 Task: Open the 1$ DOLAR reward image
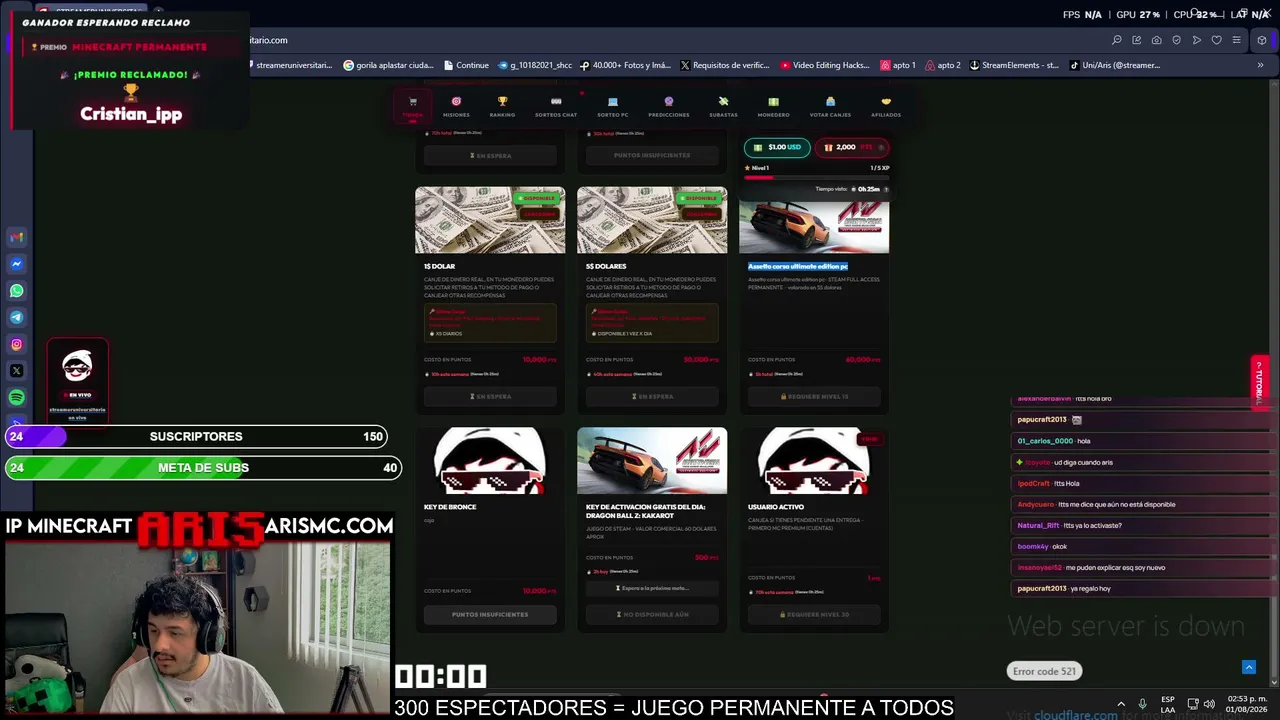[490, 220]
